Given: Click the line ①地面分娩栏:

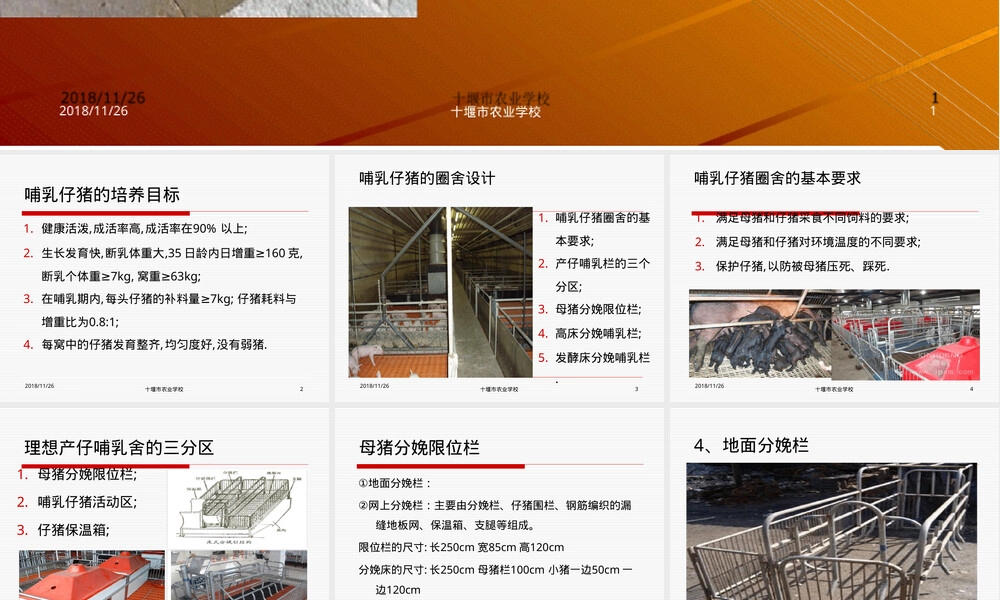Looking at the screenshot, I should tap(395, 483).
